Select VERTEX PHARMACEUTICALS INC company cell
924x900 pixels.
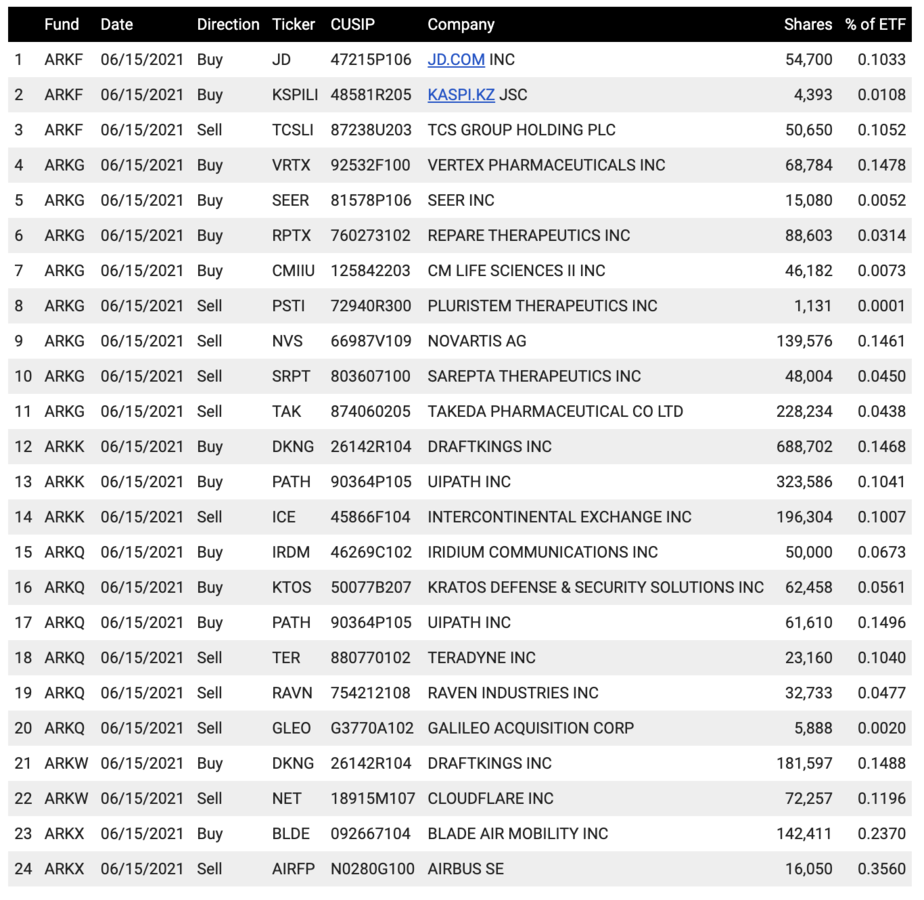tap(546, 165)
